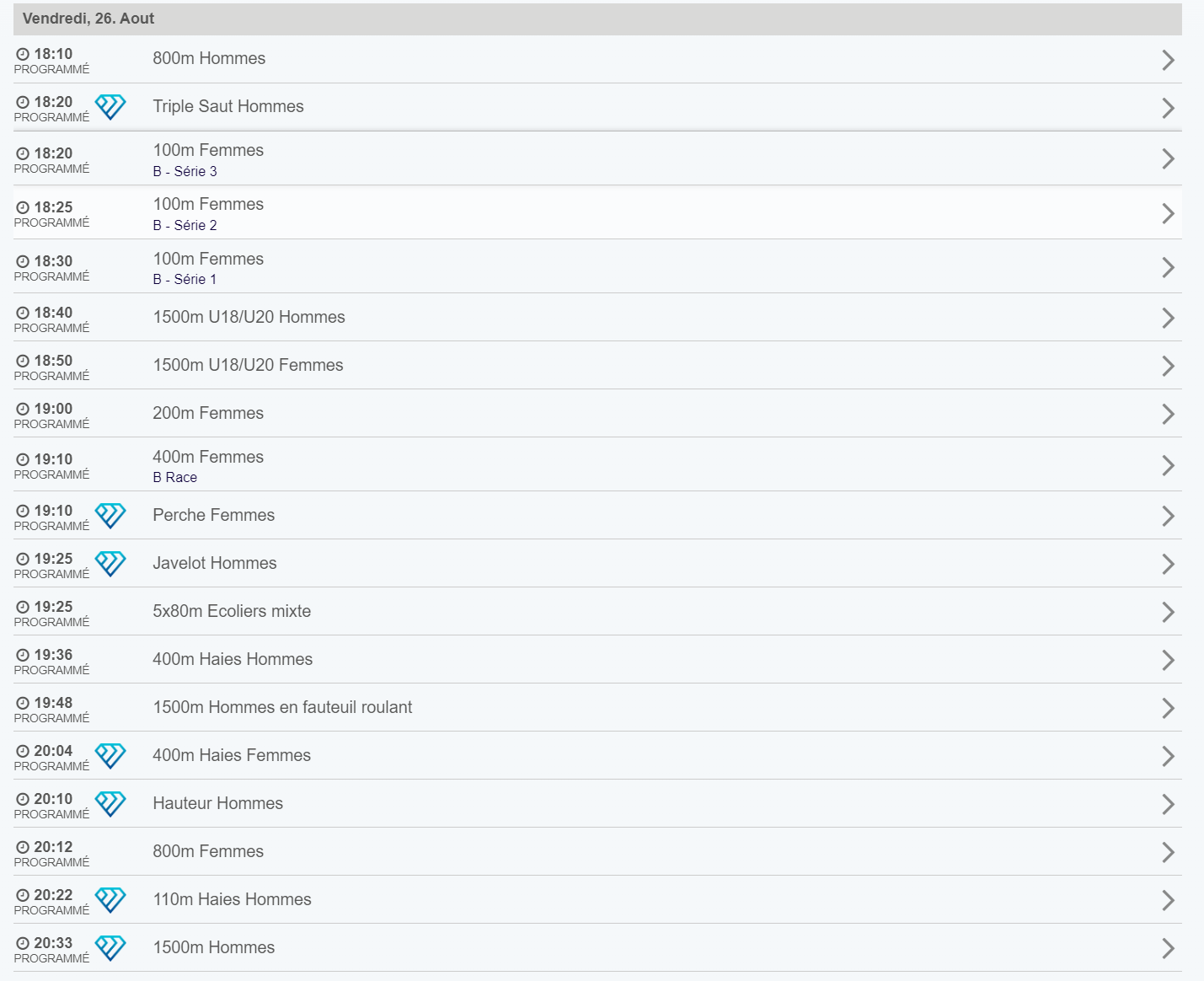Open the 1500m U18/U20 Femmes event

point(248,366)
